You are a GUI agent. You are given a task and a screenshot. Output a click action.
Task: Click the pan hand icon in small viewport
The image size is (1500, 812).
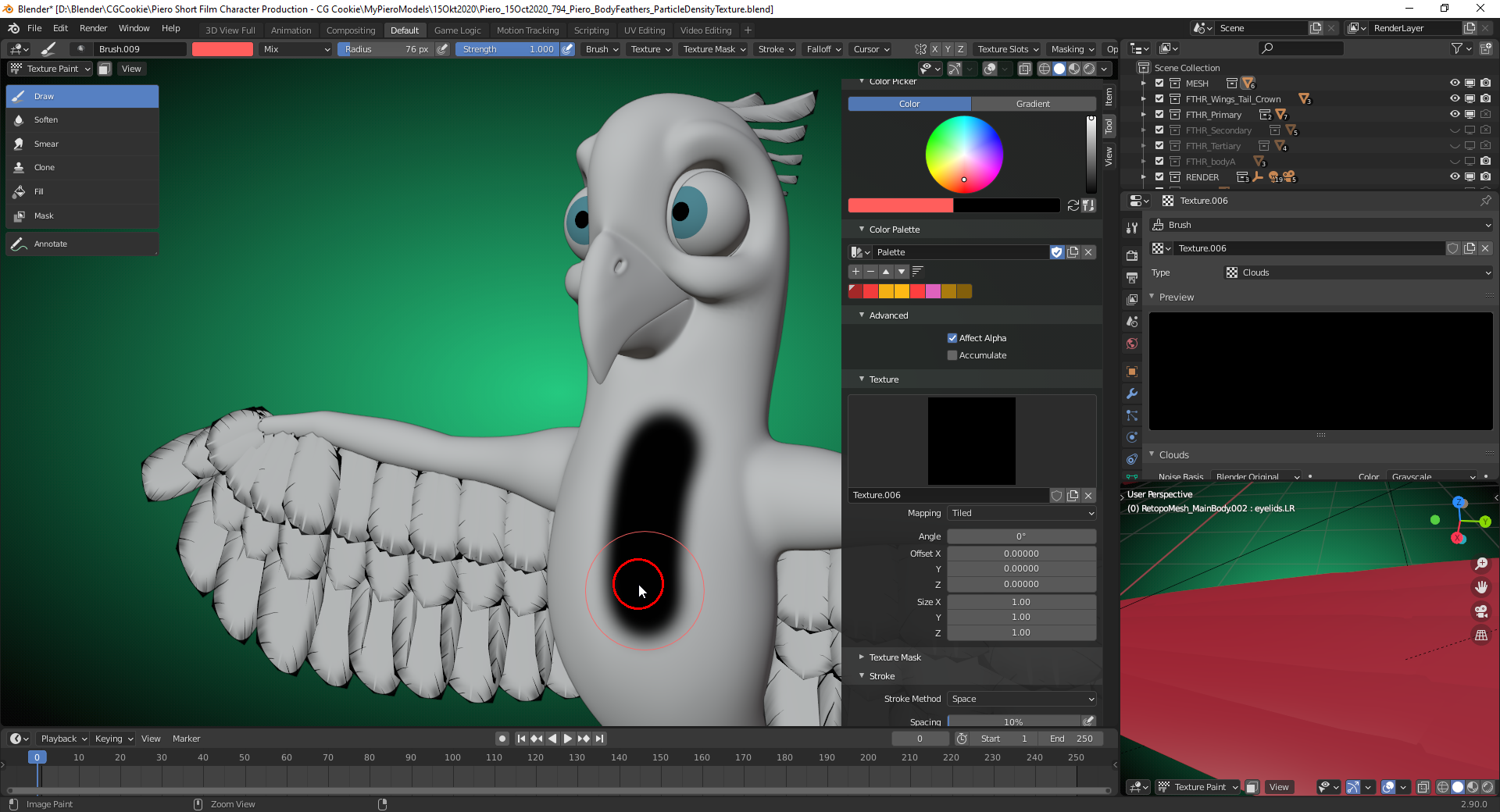(1481, 587)
